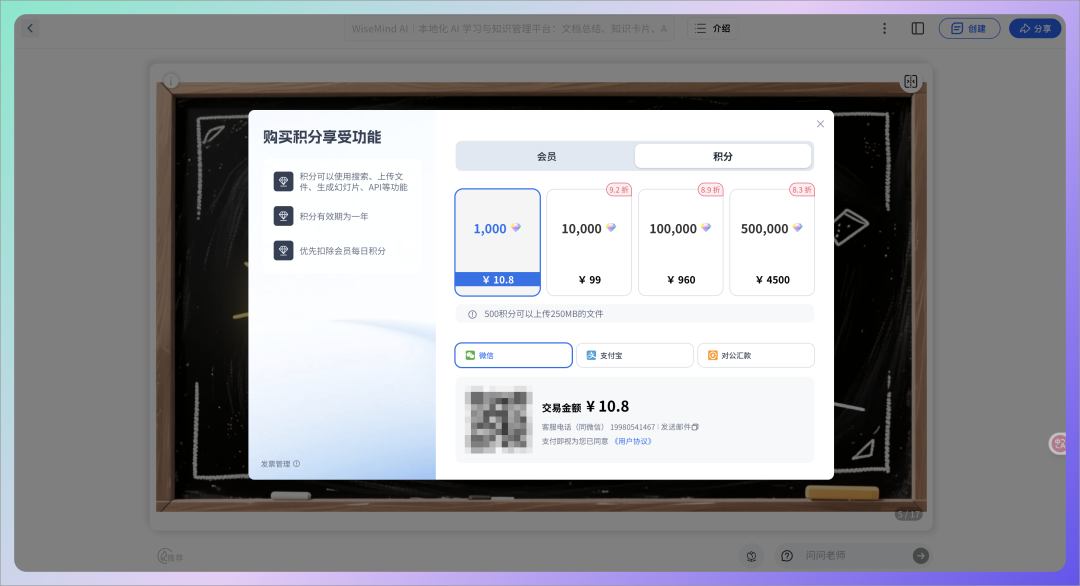
Task: Click the 9.2折 discount badge
Action: [619, 189]
